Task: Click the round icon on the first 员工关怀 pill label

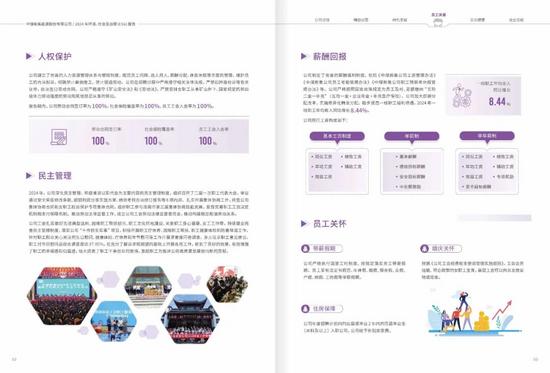Action: [x=306, y=248]
